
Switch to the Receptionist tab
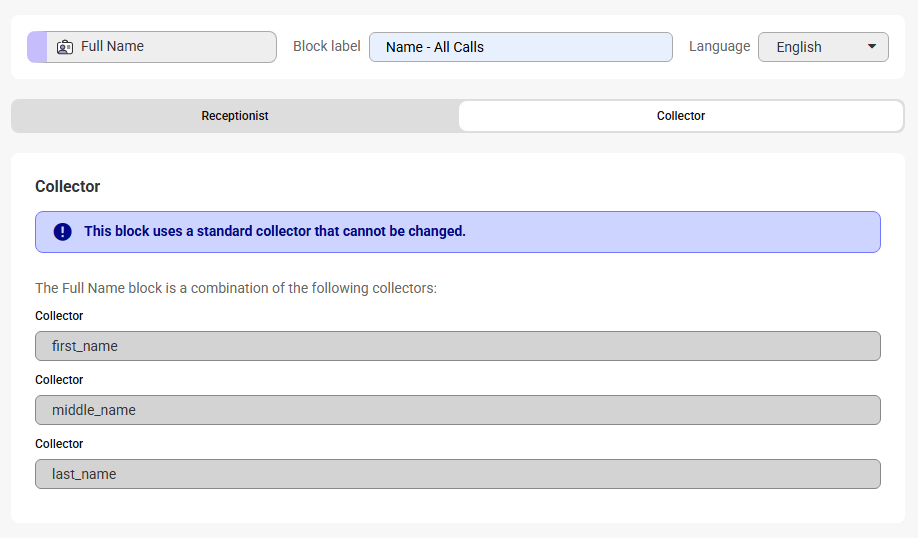235,116
